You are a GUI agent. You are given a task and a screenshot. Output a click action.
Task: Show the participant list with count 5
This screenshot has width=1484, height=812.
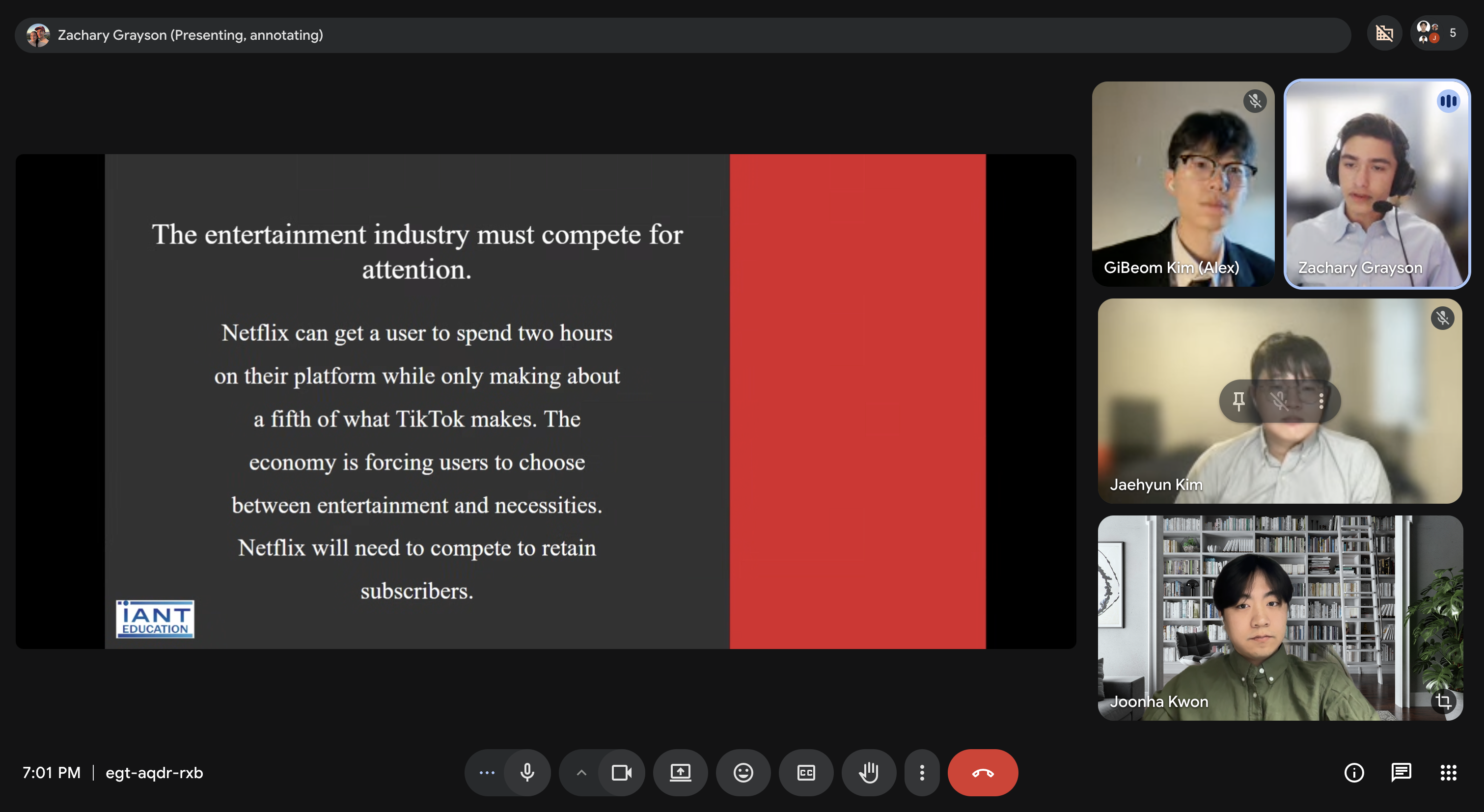click(1438, 33)
